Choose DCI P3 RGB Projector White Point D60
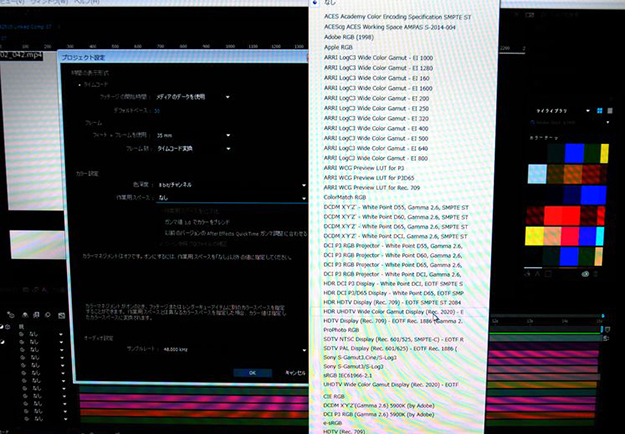Viewport: 625px width, 434px height. click(x=393, y=255)
